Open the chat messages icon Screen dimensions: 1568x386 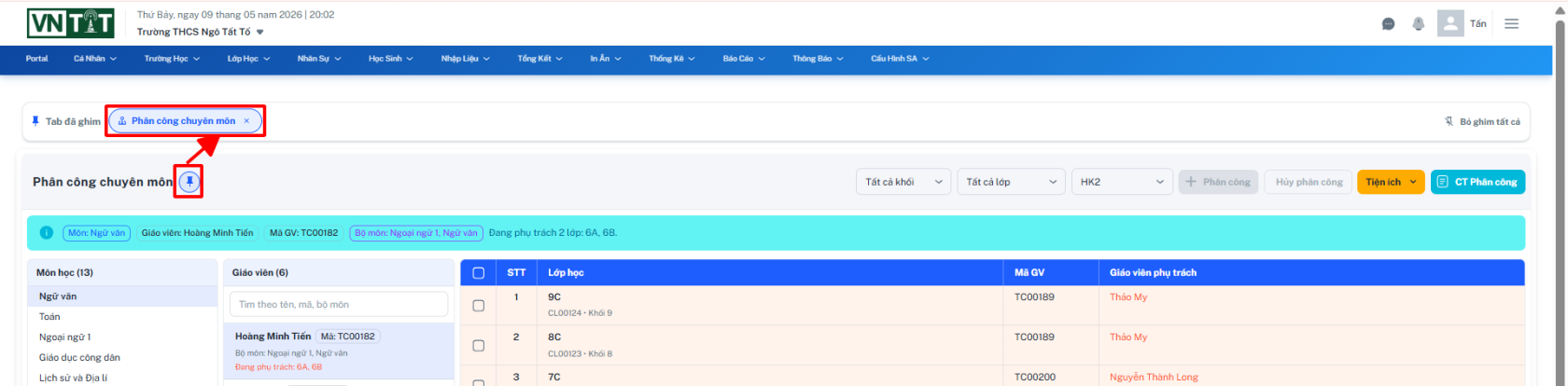(1389, 24)
